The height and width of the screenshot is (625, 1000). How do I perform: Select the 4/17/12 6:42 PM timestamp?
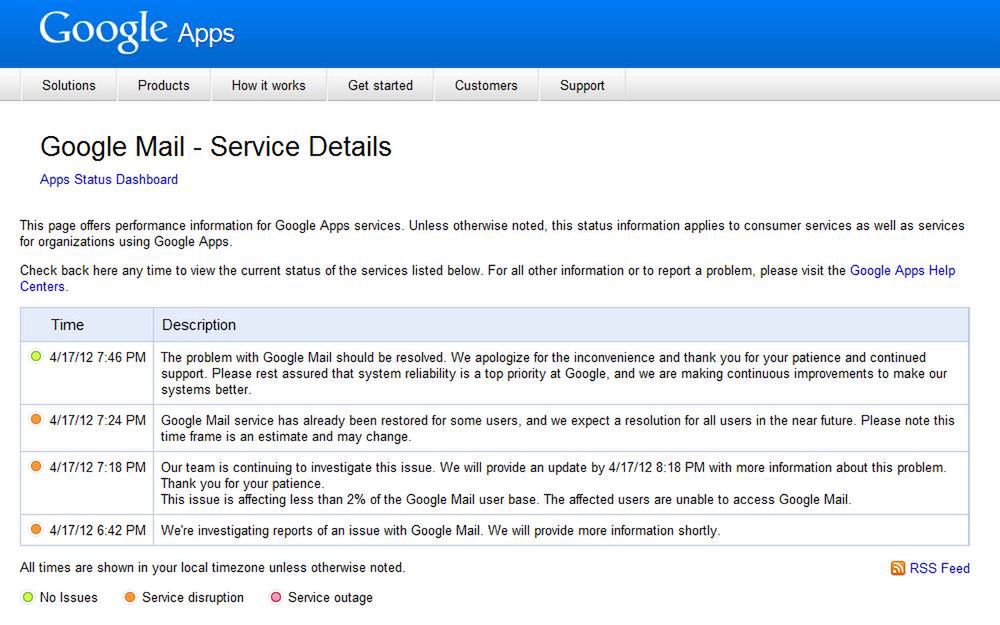[98, 530]
